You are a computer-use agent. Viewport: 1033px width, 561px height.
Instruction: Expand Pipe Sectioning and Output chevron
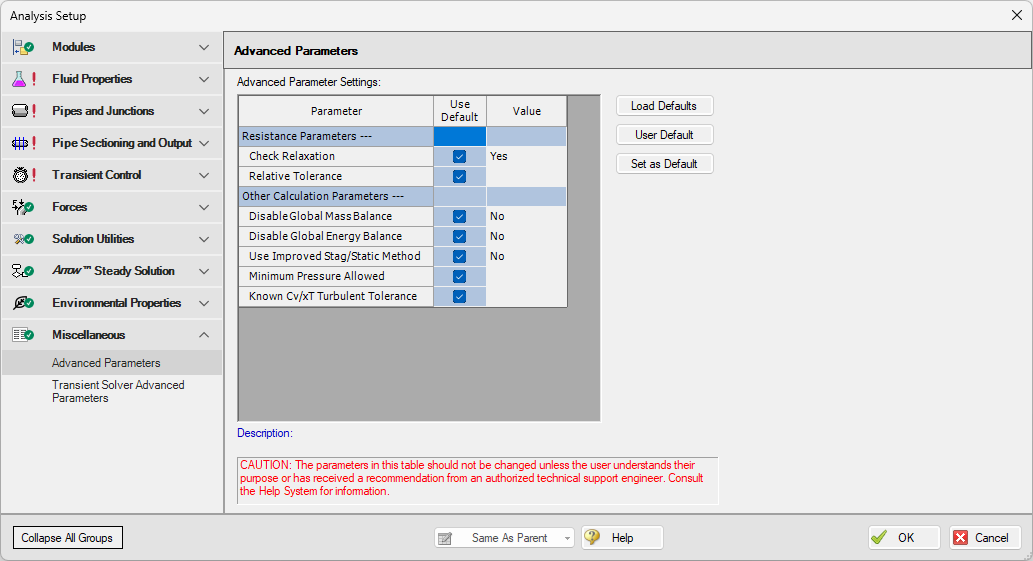[x=204, y=143]
